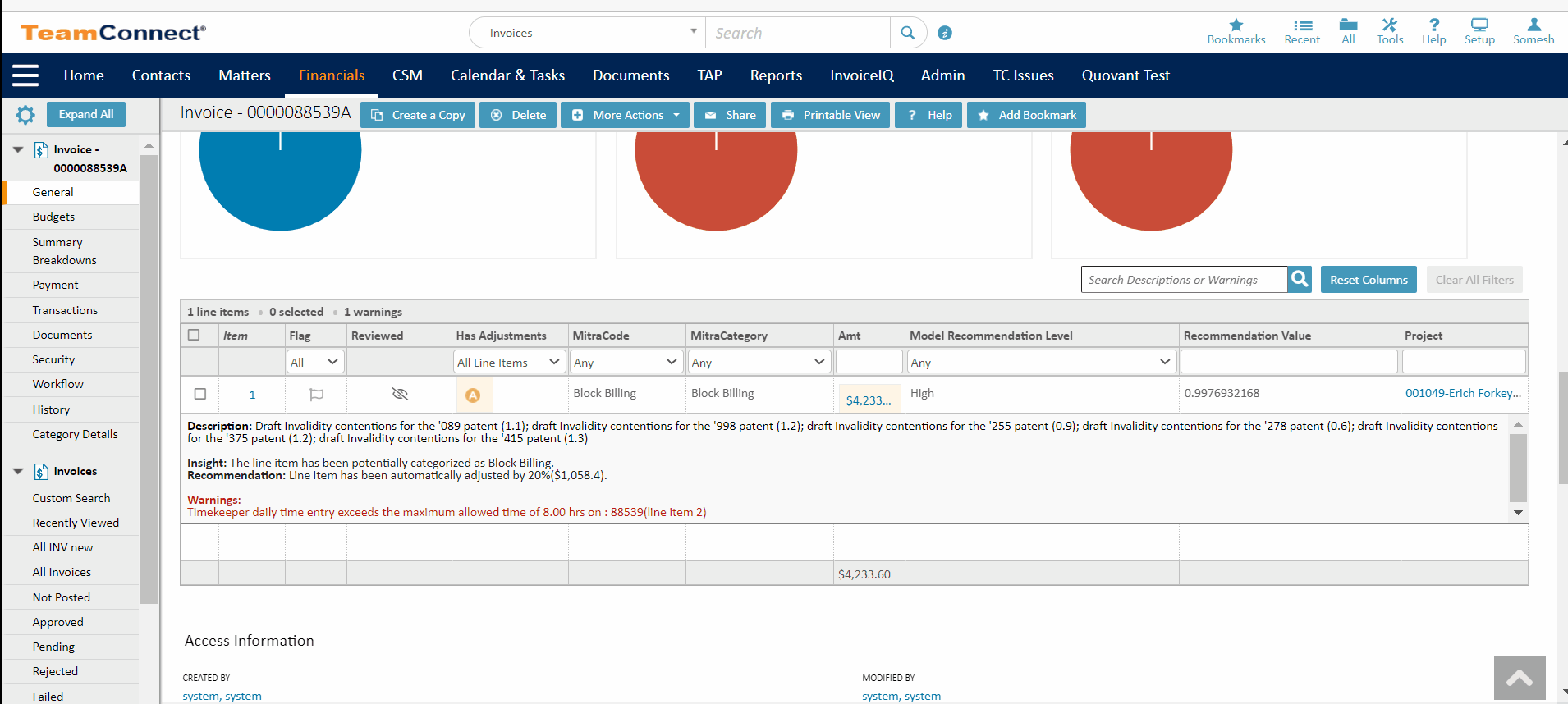Viewport: 1568px width, 704px height.
Task: Collapse the Invoice 0000088539A tree node
Action: pos(18,150)
